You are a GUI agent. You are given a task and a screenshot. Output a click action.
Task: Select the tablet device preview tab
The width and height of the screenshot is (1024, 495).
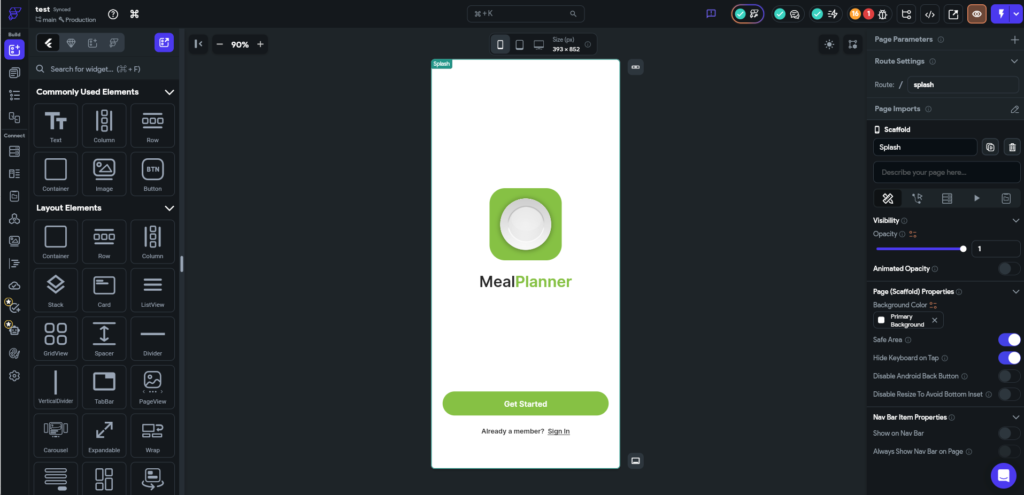click(519, 45)
